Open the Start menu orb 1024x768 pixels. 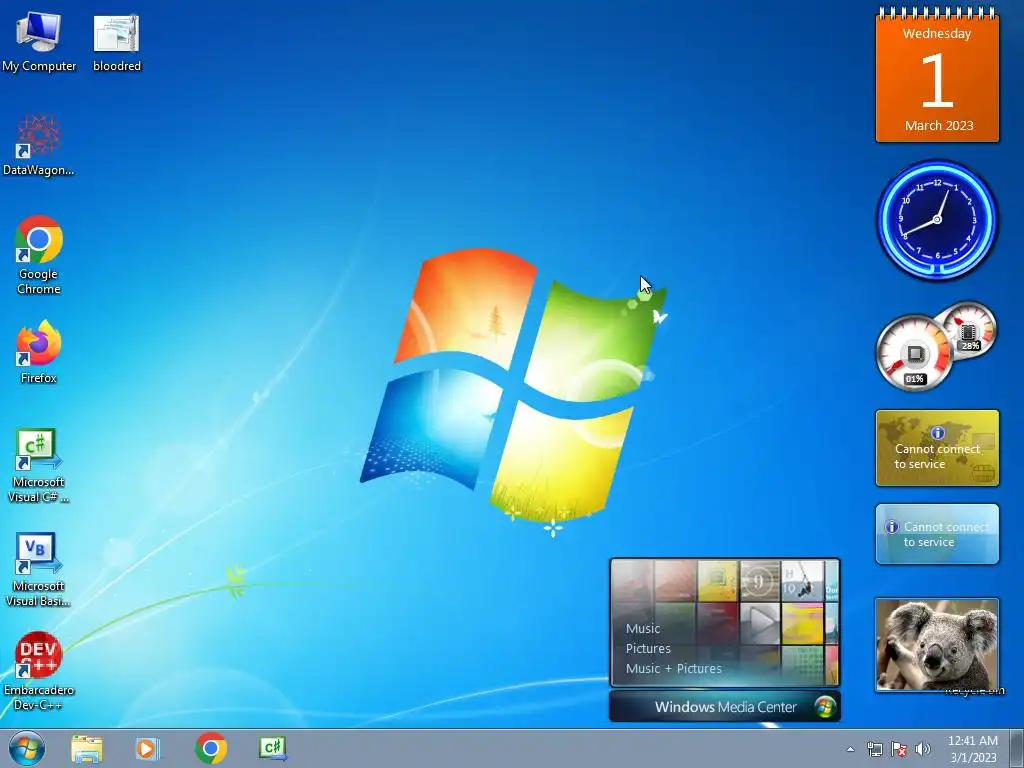coord(27,748)
